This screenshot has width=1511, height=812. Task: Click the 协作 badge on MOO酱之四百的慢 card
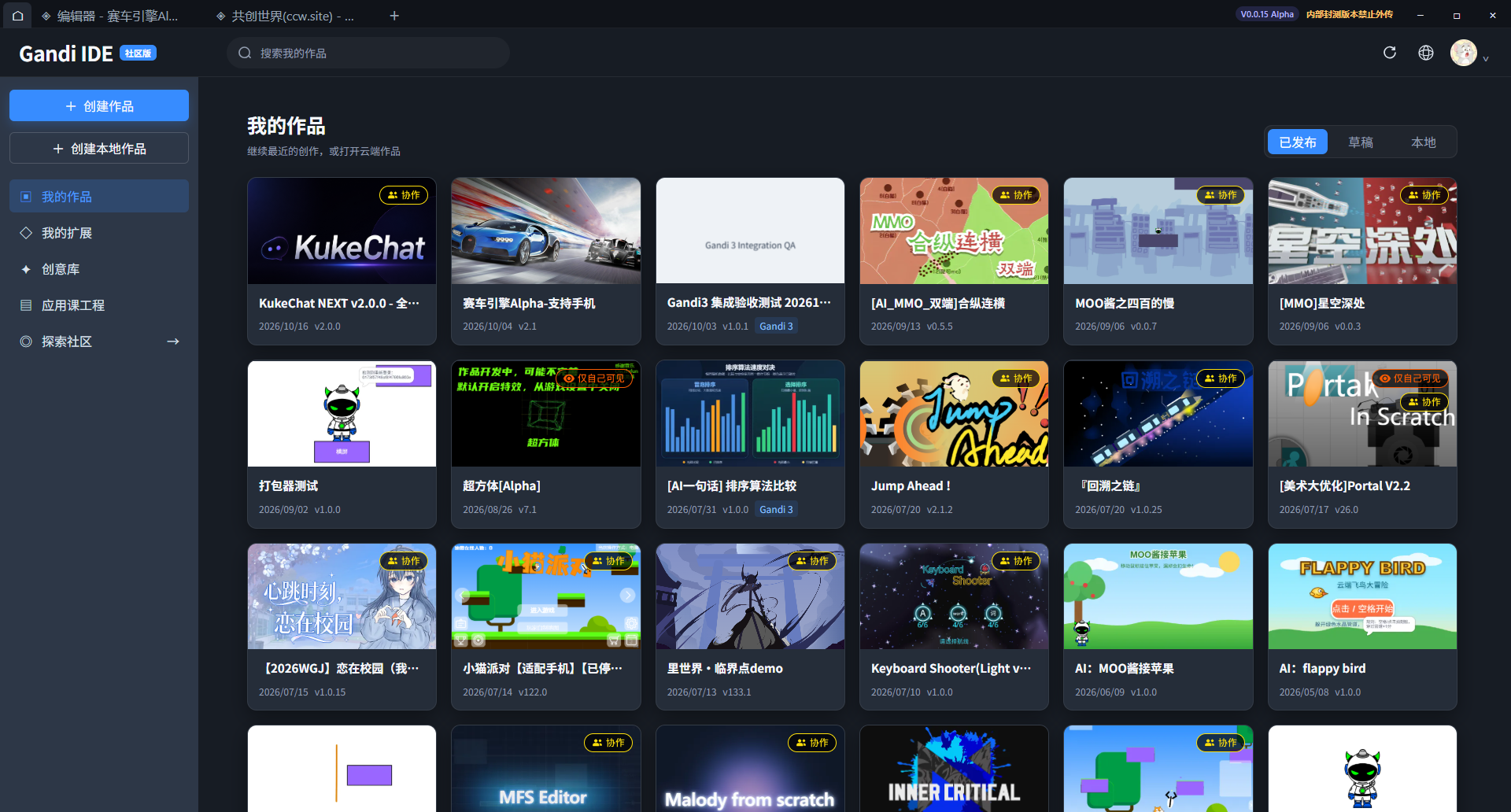coord(1221,195)
